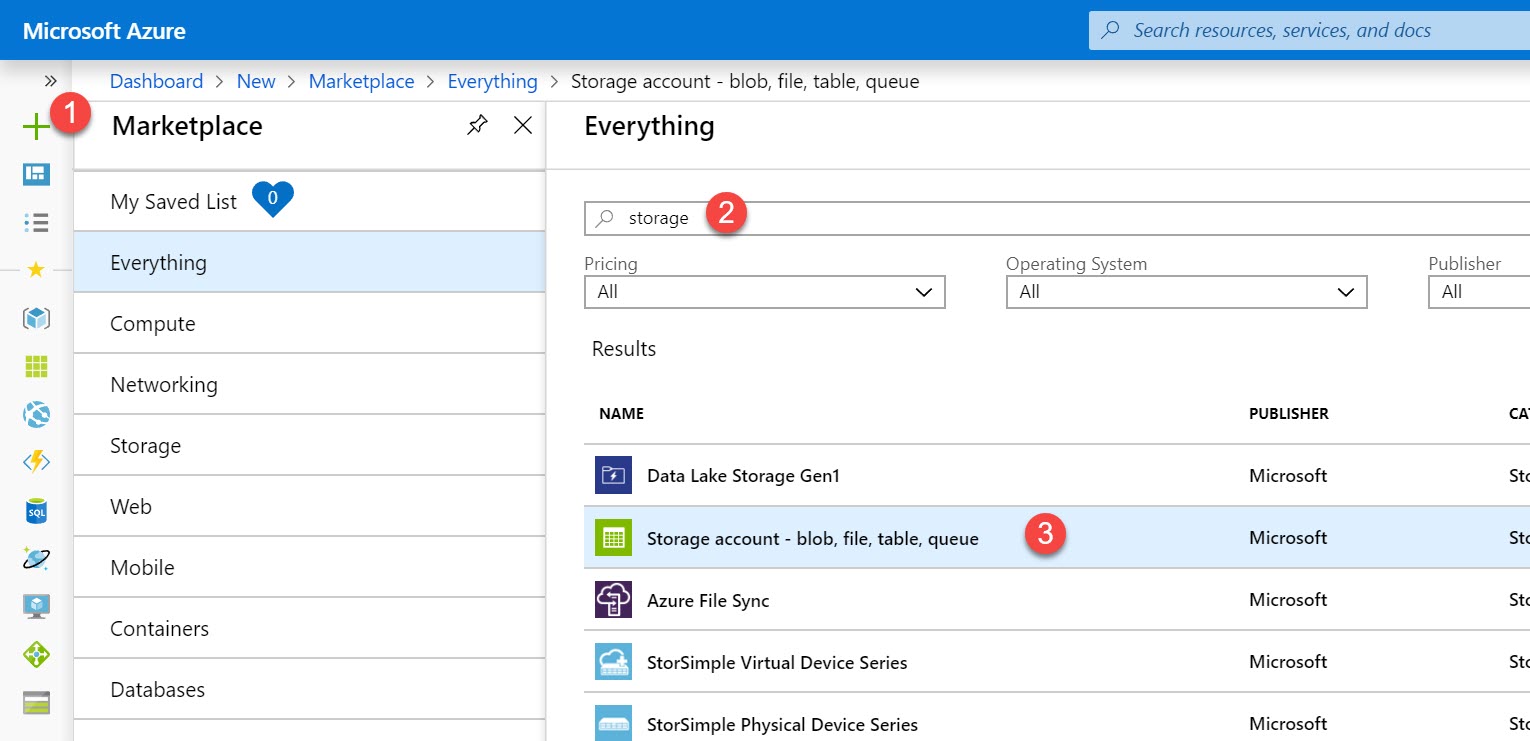1530x741 pixels.
Task: Go to Dashboard breadcrumb link
Action: [156, 81]
